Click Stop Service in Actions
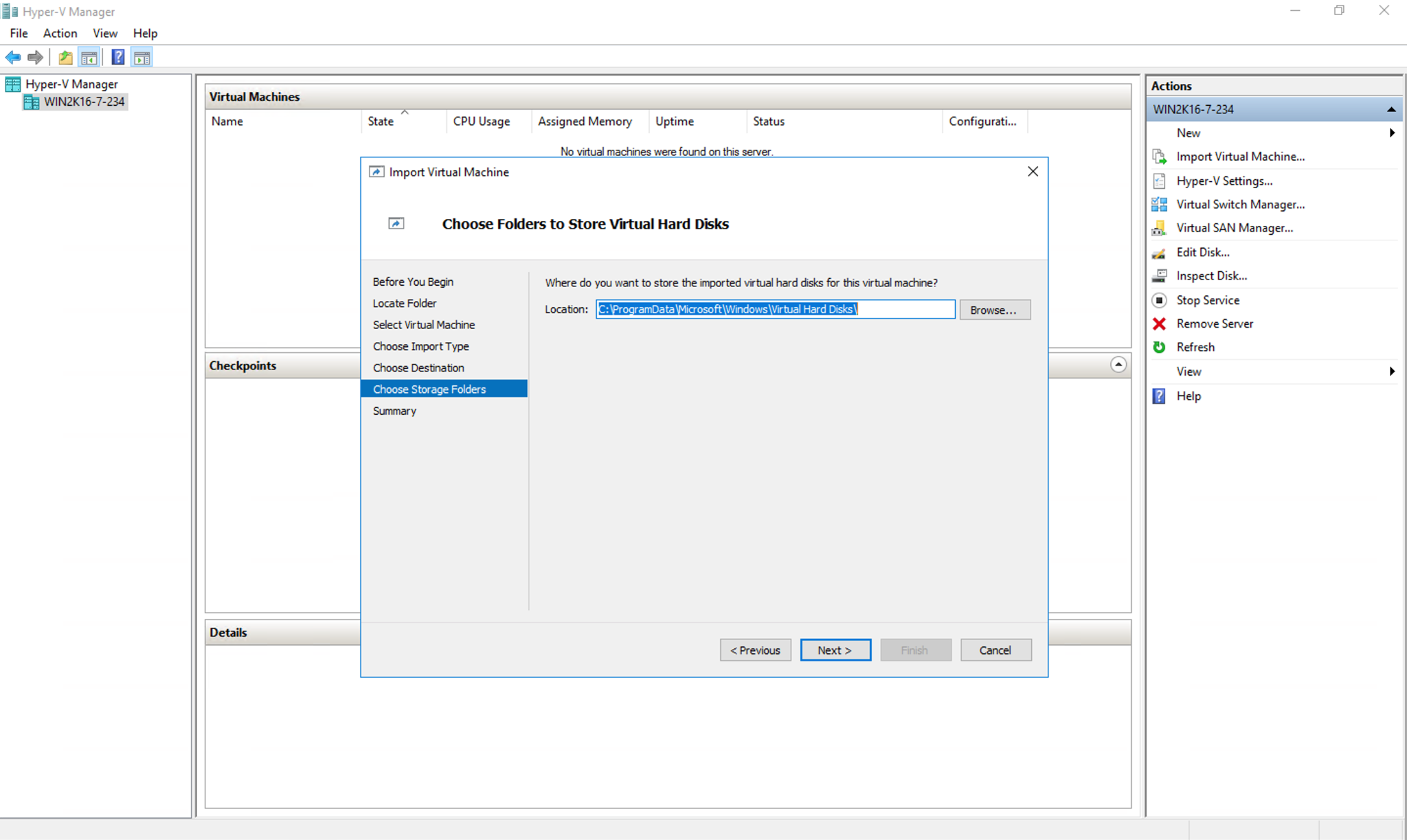Image resolution: width=1407 pixels, height=840 pixels. click(1208, 300)
